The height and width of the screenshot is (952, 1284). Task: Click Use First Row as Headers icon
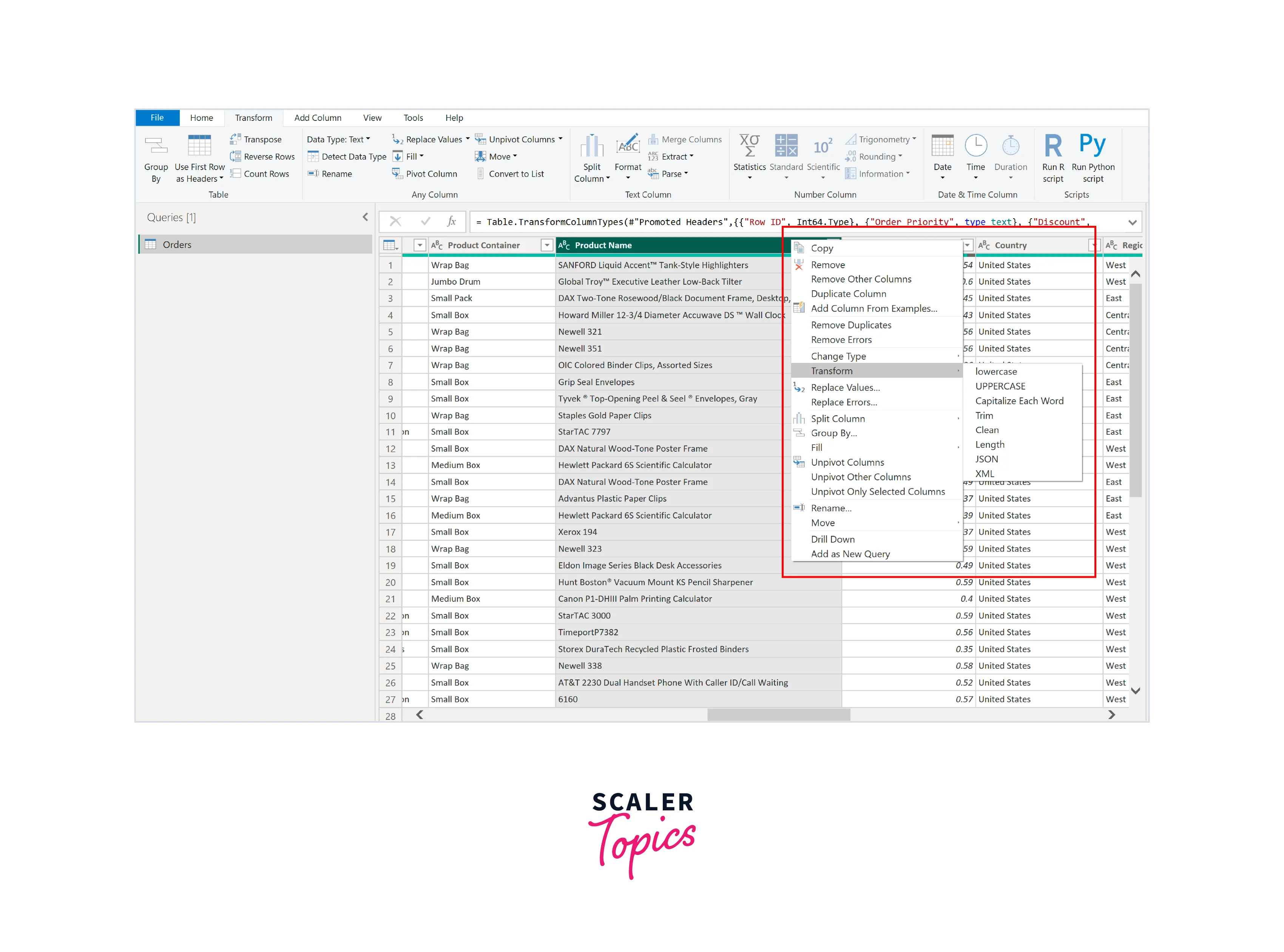pos(199,145)
